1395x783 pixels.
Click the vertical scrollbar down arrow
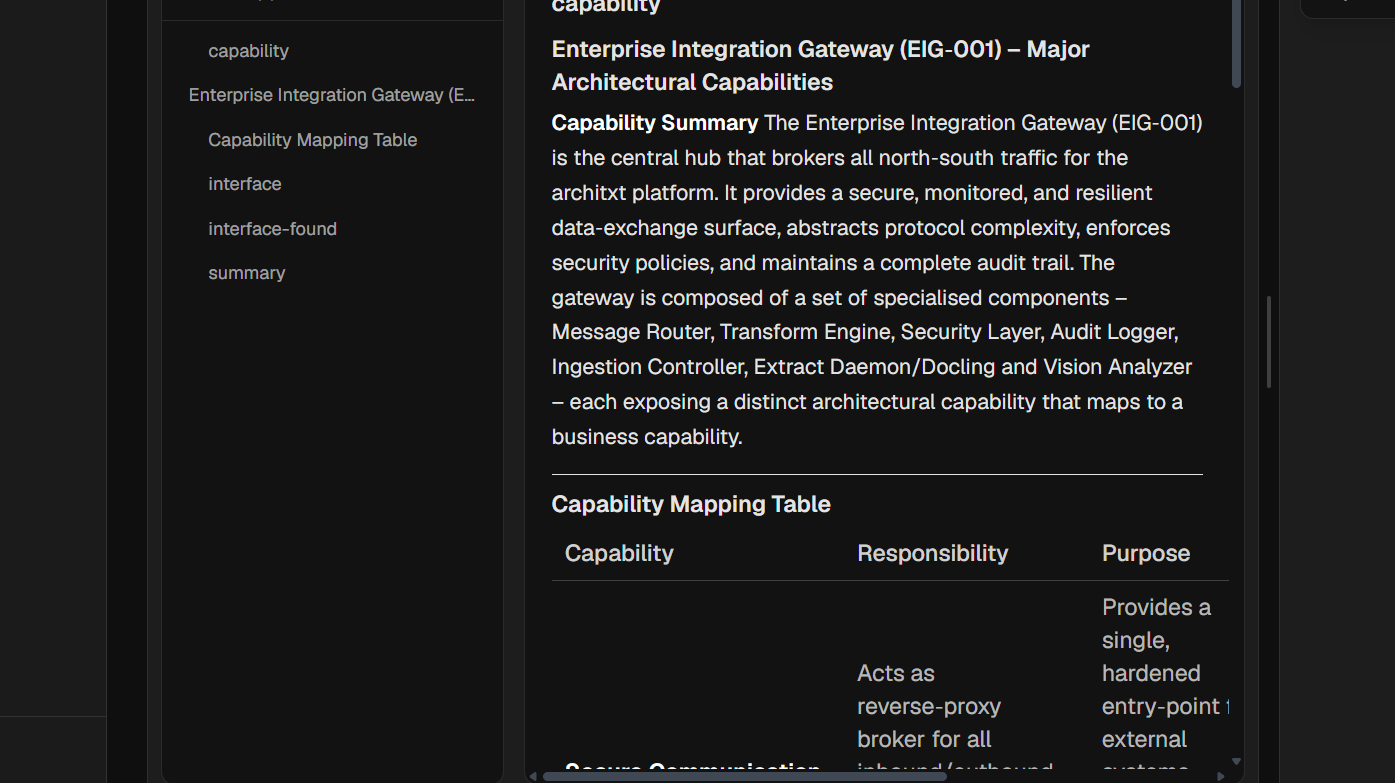(x=1236, y=762)
